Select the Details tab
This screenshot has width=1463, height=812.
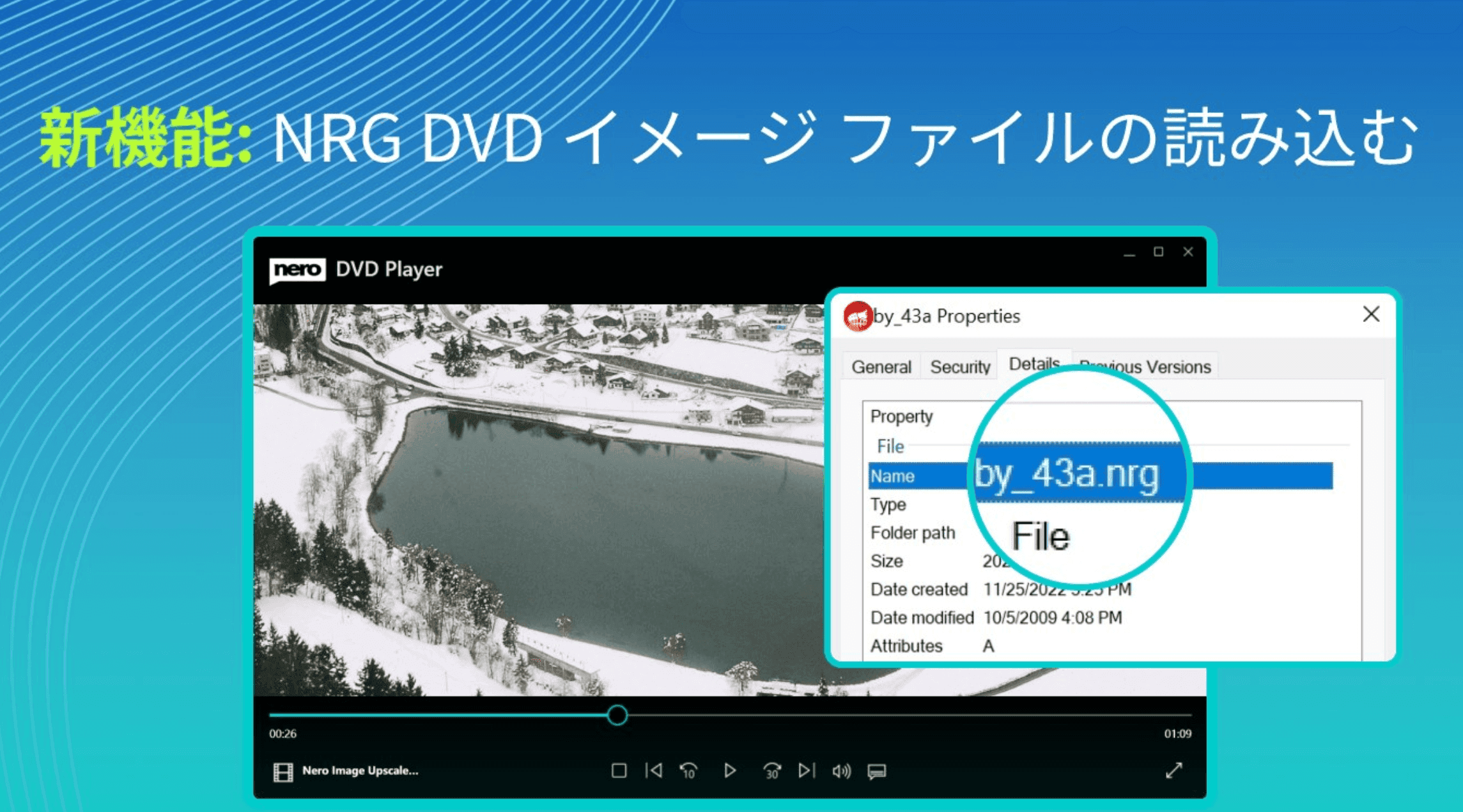[x=1033, y=364]
